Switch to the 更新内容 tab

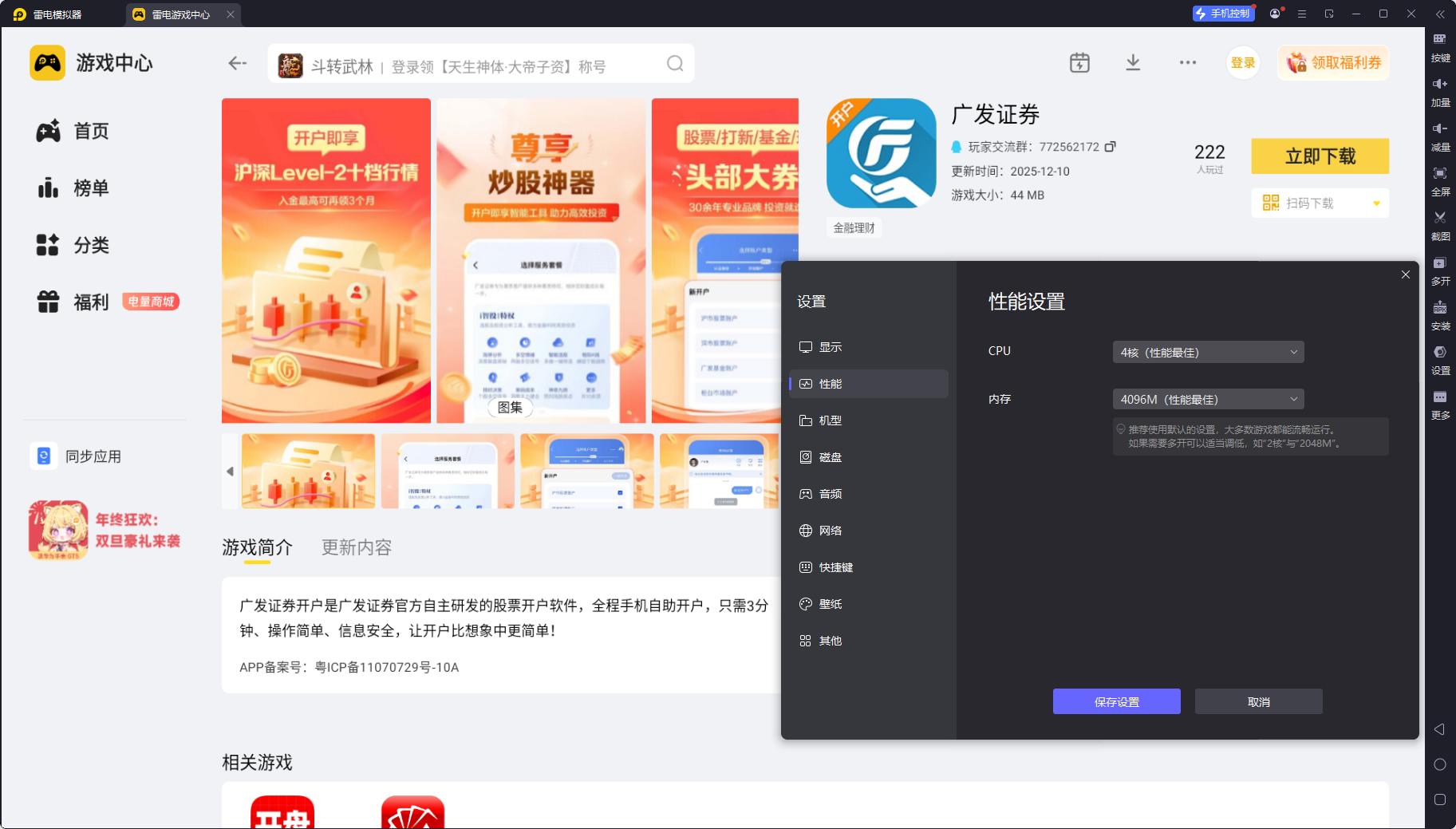click(356, 548)
